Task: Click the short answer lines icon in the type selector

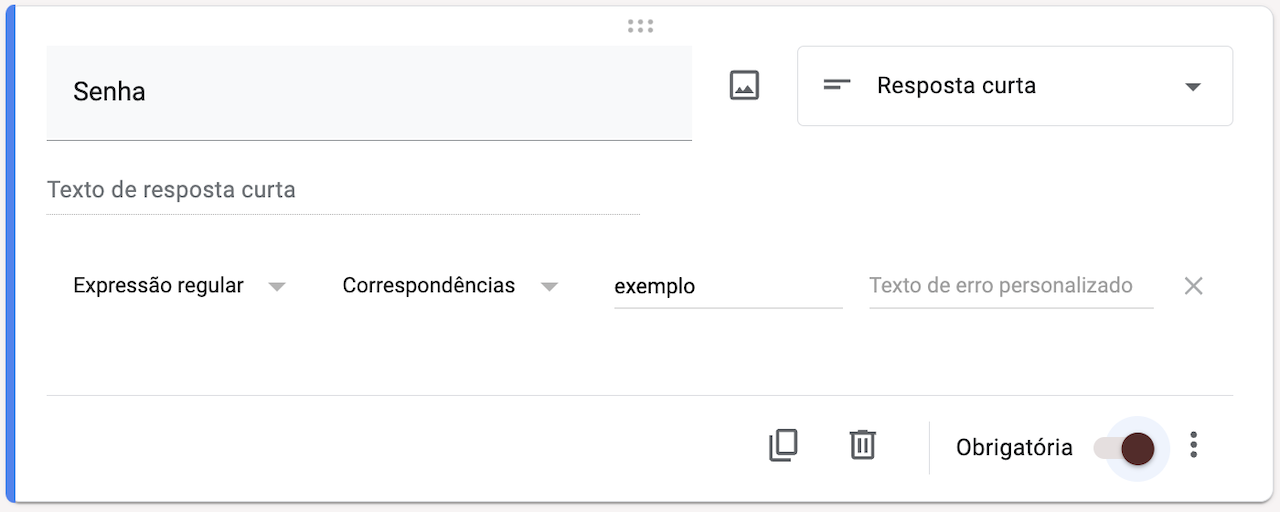Action: (x=836, y=86)
